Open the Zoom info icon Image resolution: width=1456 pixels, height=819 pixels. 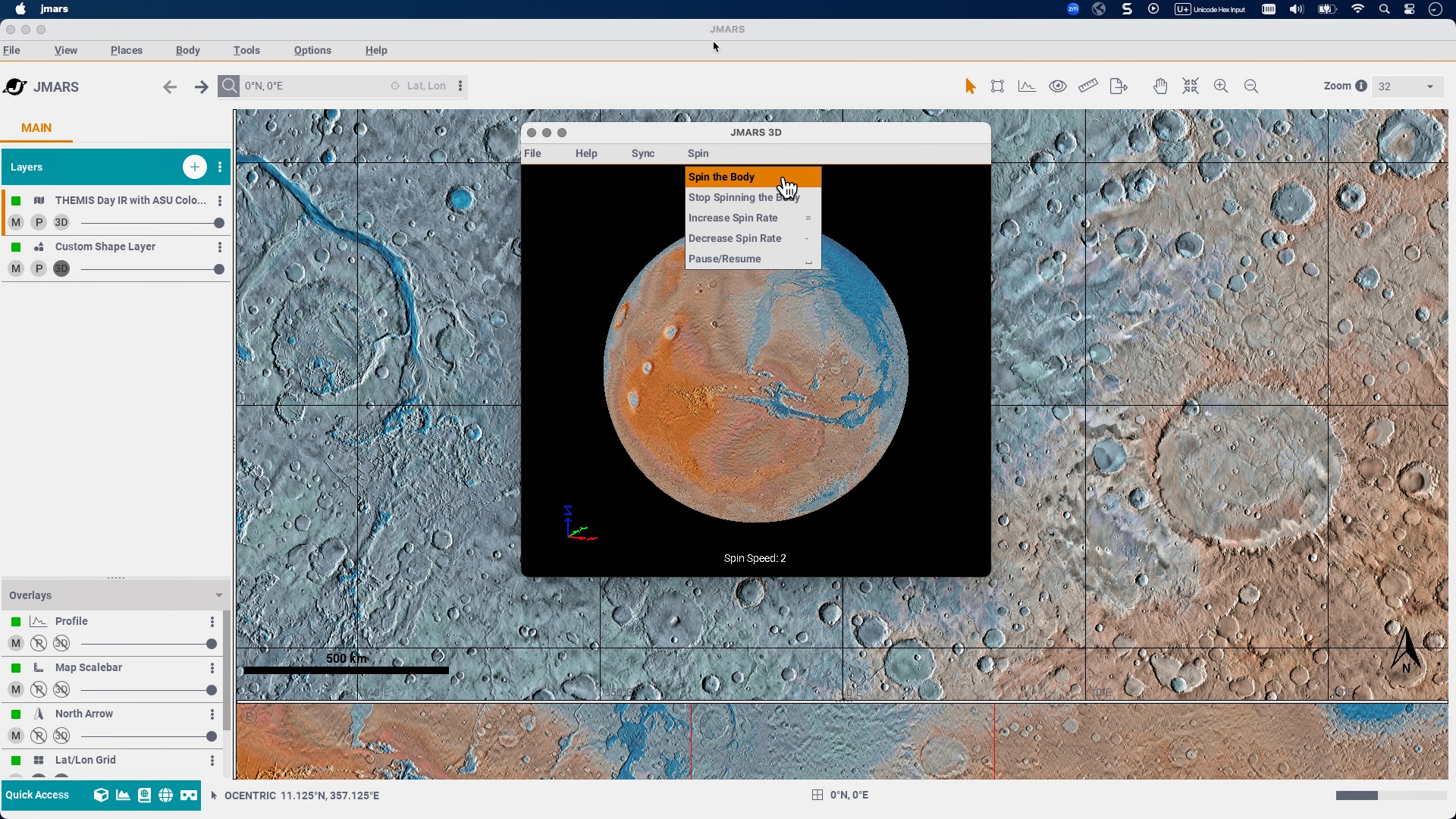pos(1361,86)
